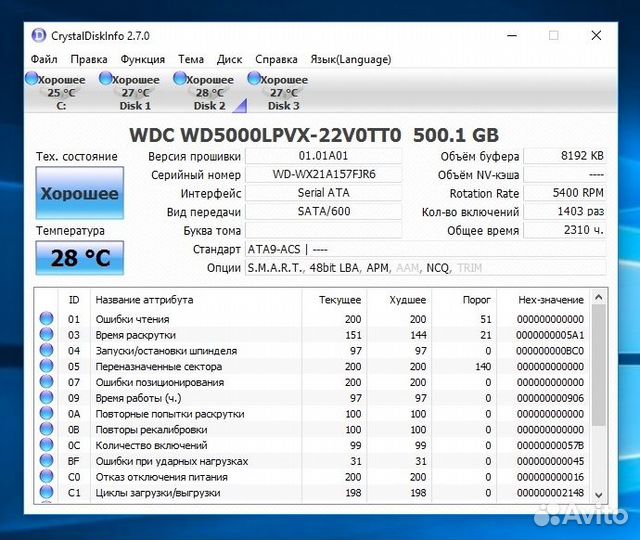640x540 pixels.
Task: Click the CrystalDiskInfo app icon in title bar
Action: point(39,36)
